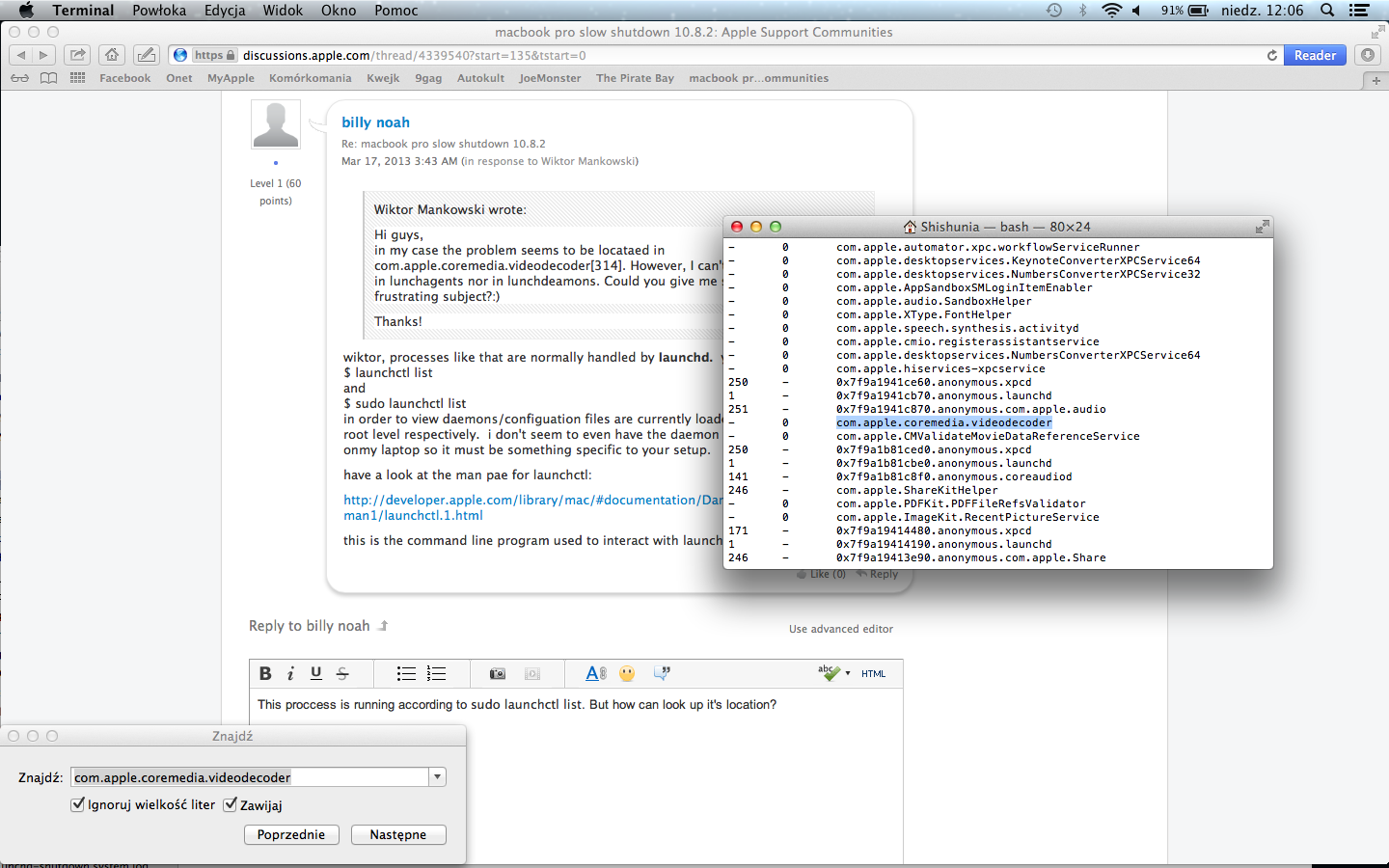
Task: Run spell check in reply editor
Action: click(x=829, y=673)
